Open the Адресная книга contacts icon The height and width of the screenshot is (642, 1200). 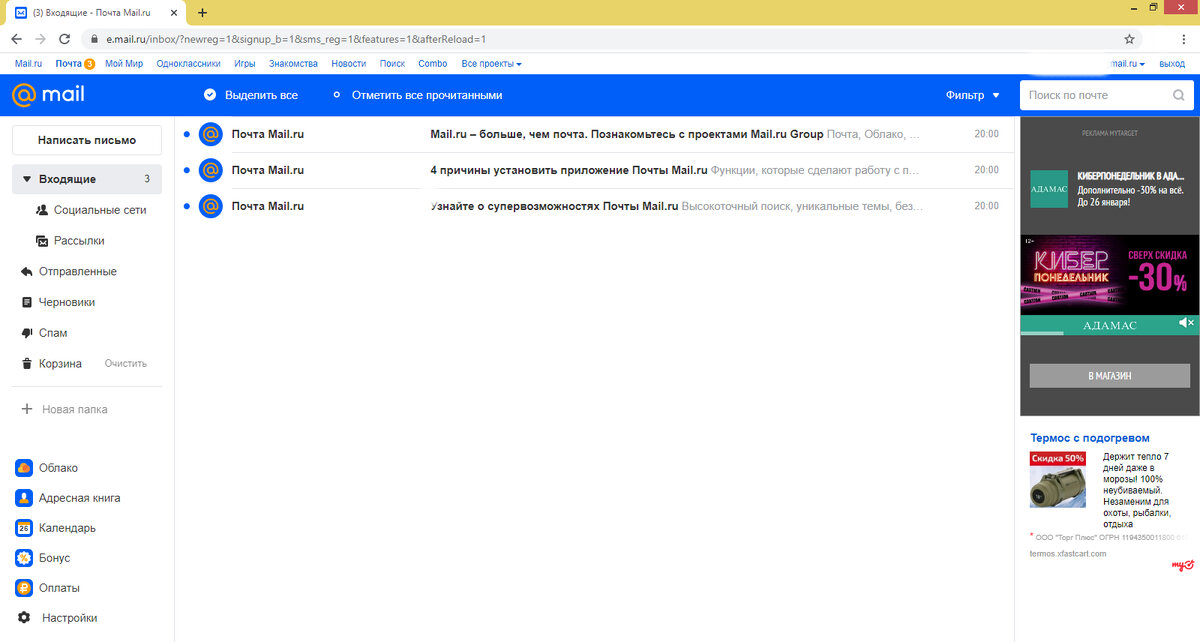24,498
